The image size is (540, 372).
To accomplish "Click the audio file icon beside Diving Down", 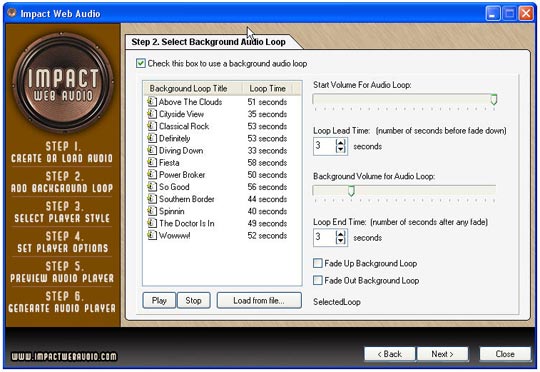I will click(152, 151).
